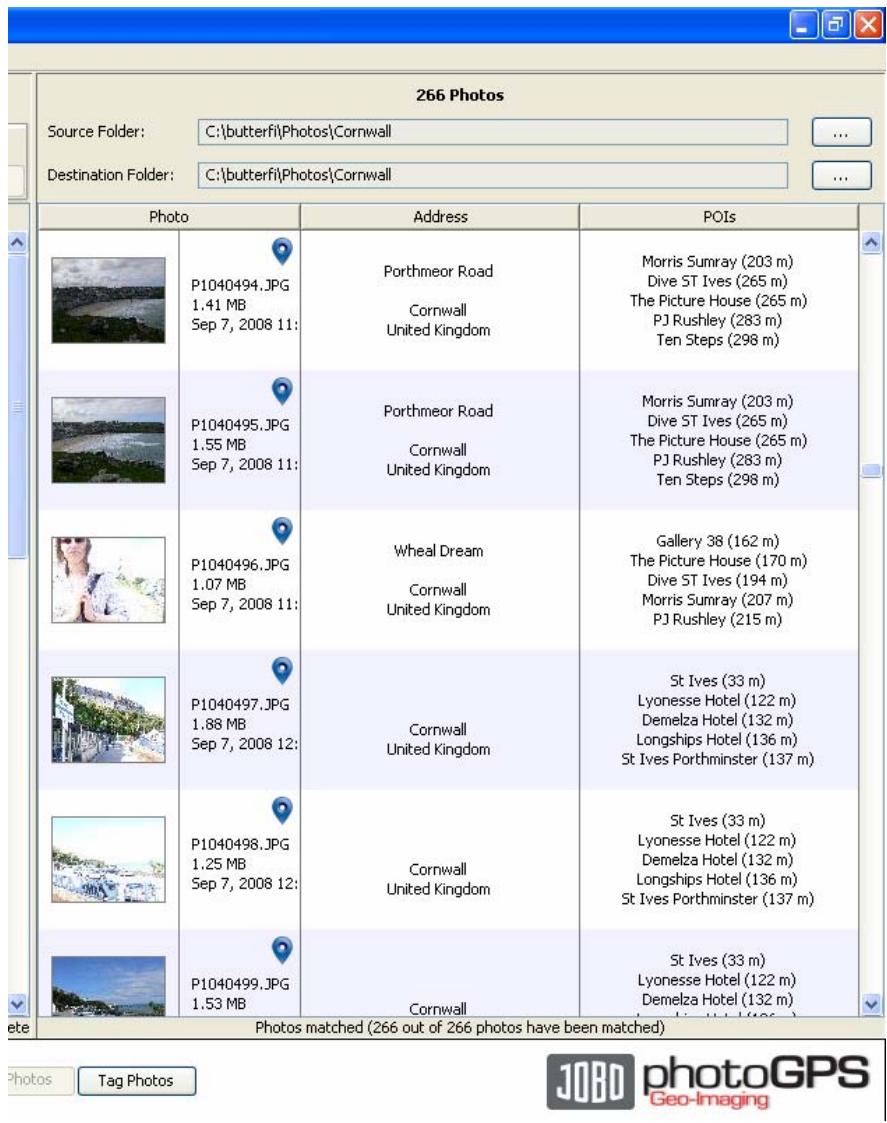Image resolution: width=887 pixels, height=1123 pixels.
Task: Sort by the POIs column header
Action: pyautogui.click(x=719, y=216)
